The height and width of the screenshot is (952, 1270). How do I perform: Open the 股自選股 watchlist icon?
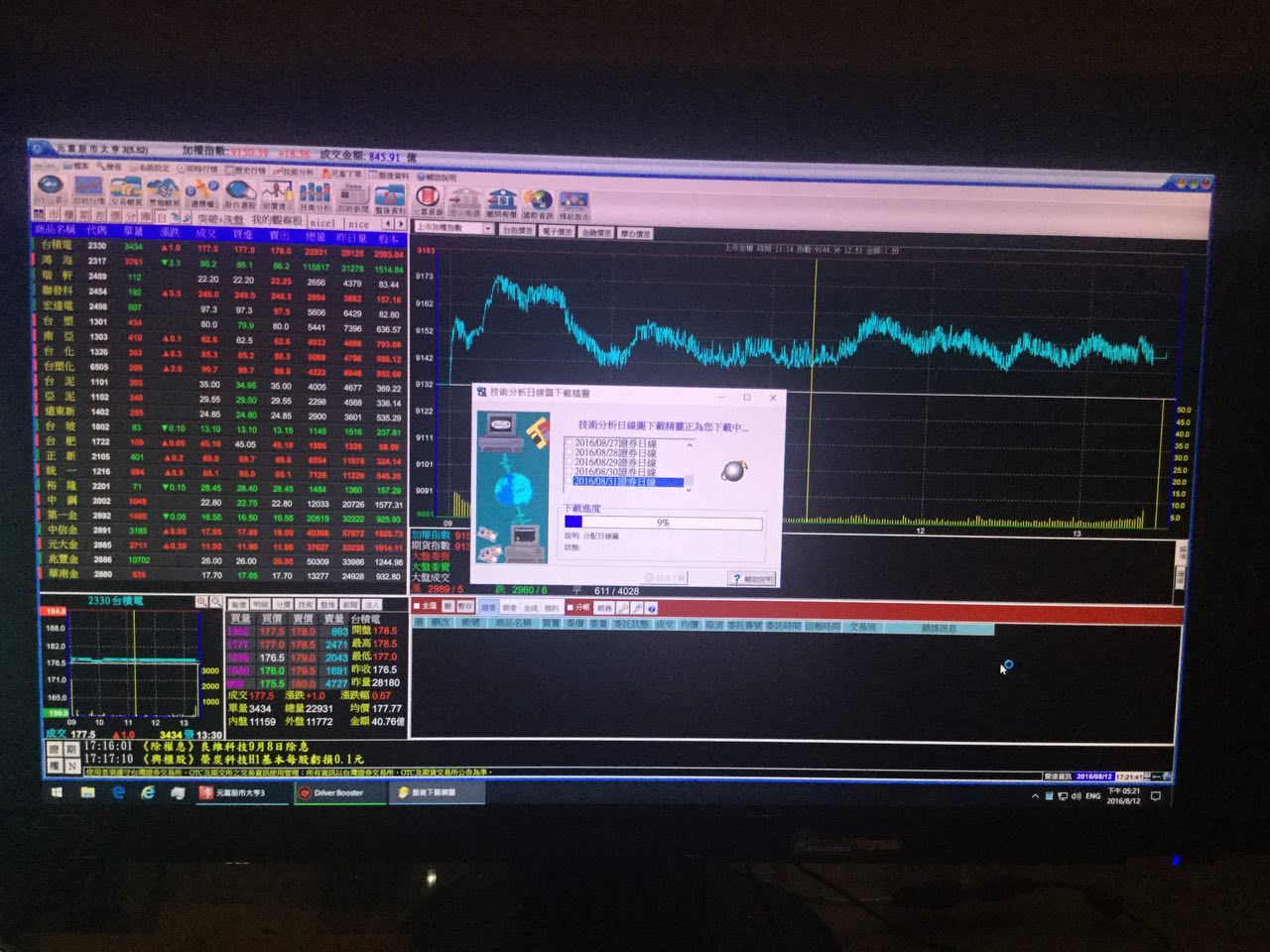240,194
